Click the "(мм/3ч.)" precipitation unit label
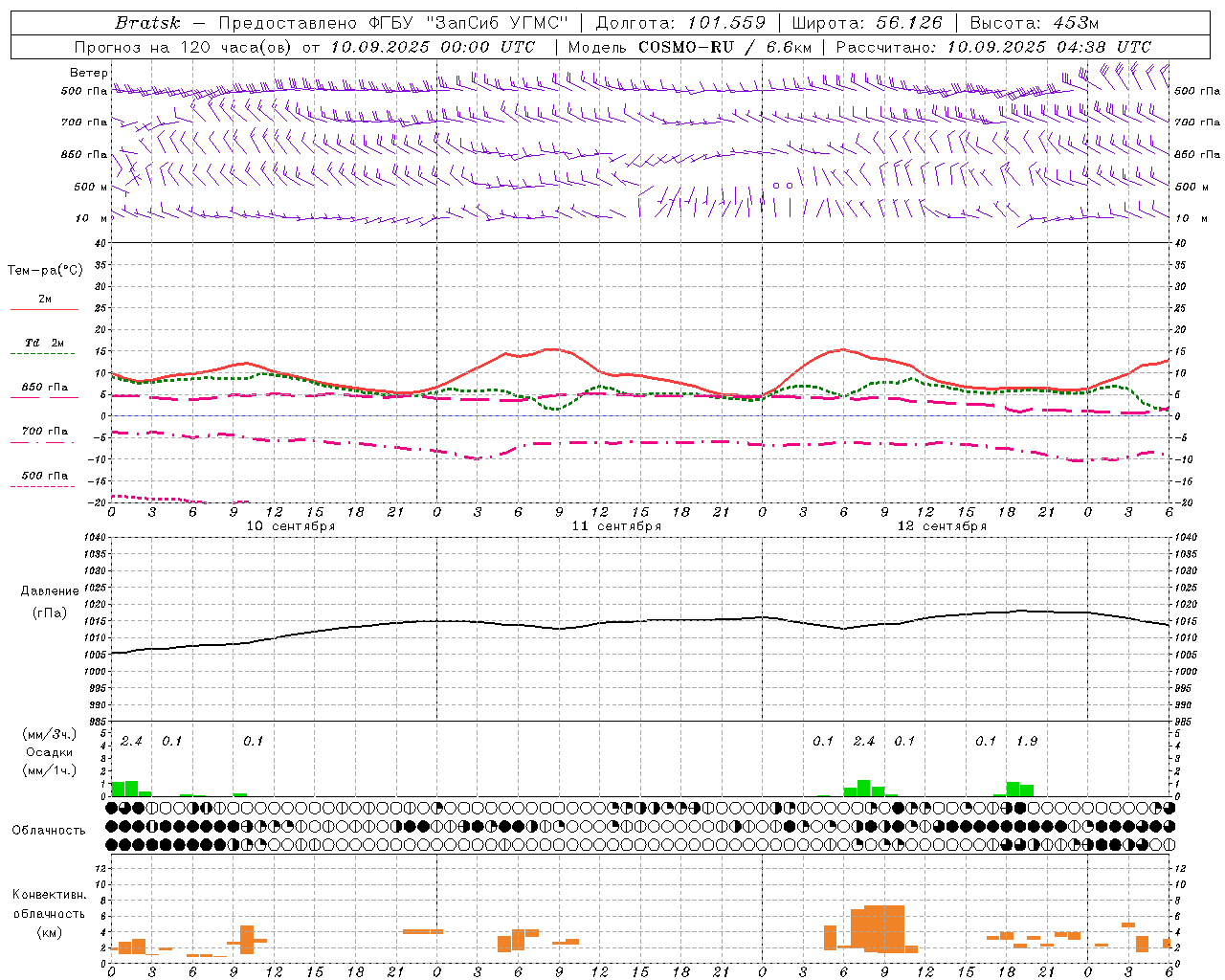 (50, 734)
